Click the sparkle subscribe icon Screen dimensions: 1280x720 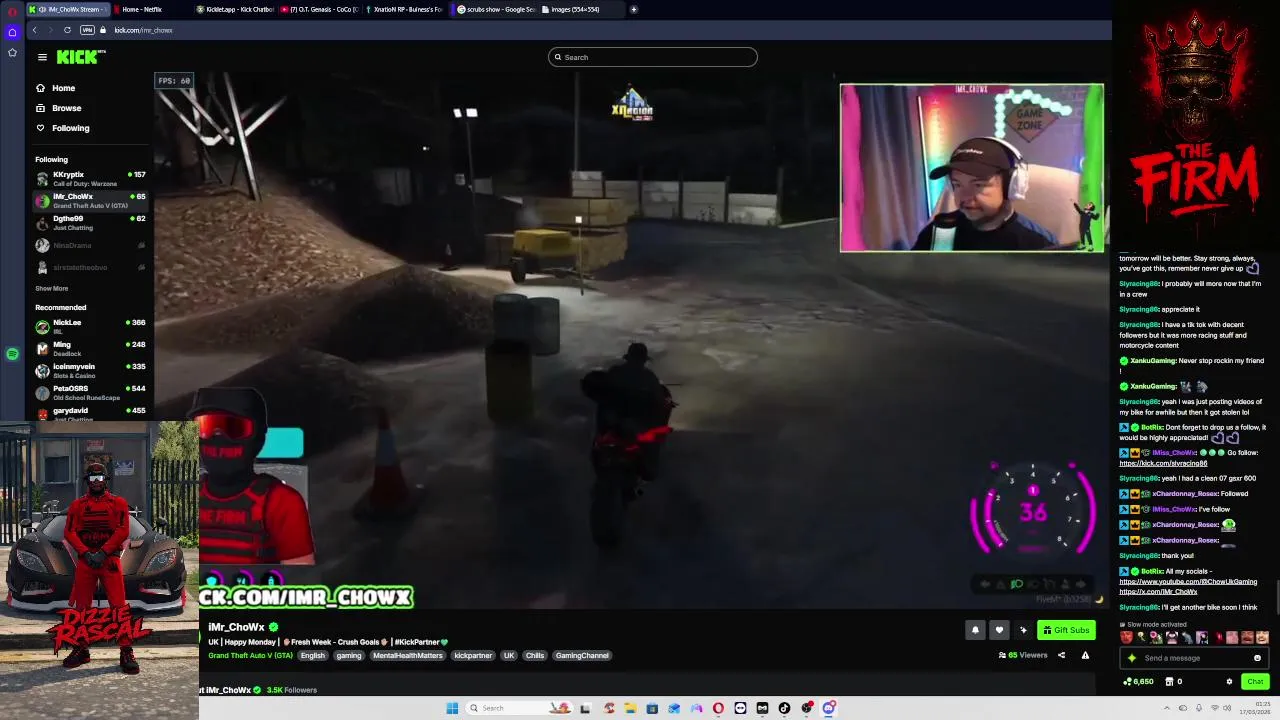(x=1023, y=630)
